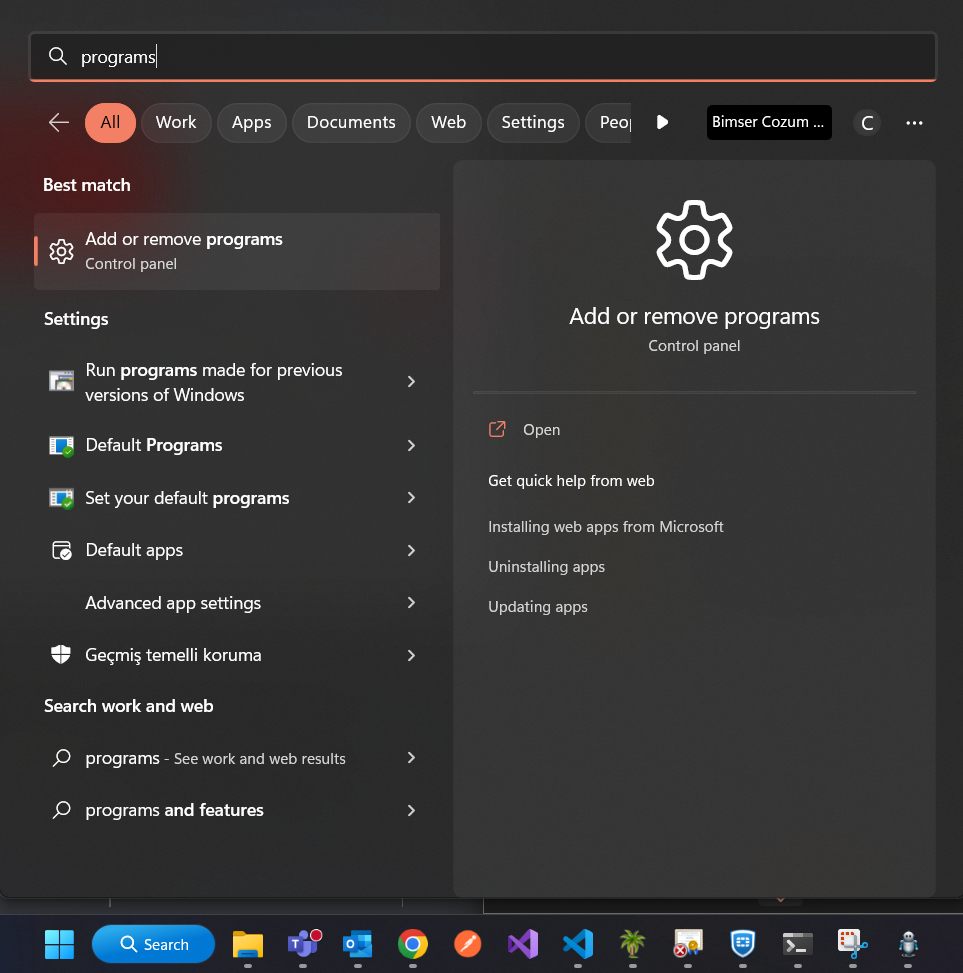963x973 pixels.
Task: Expand the Default Programs result chevron
Action: 411,445
